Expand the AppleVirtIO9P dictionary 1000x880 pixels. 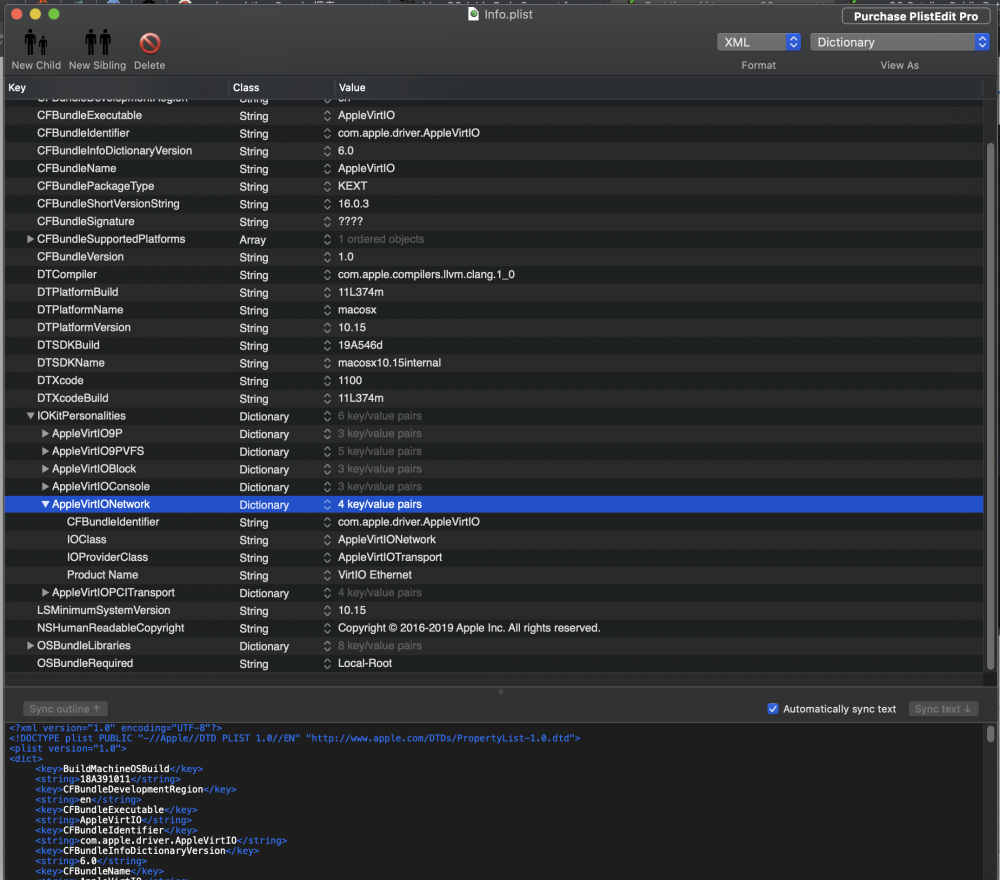click(45, 434)
